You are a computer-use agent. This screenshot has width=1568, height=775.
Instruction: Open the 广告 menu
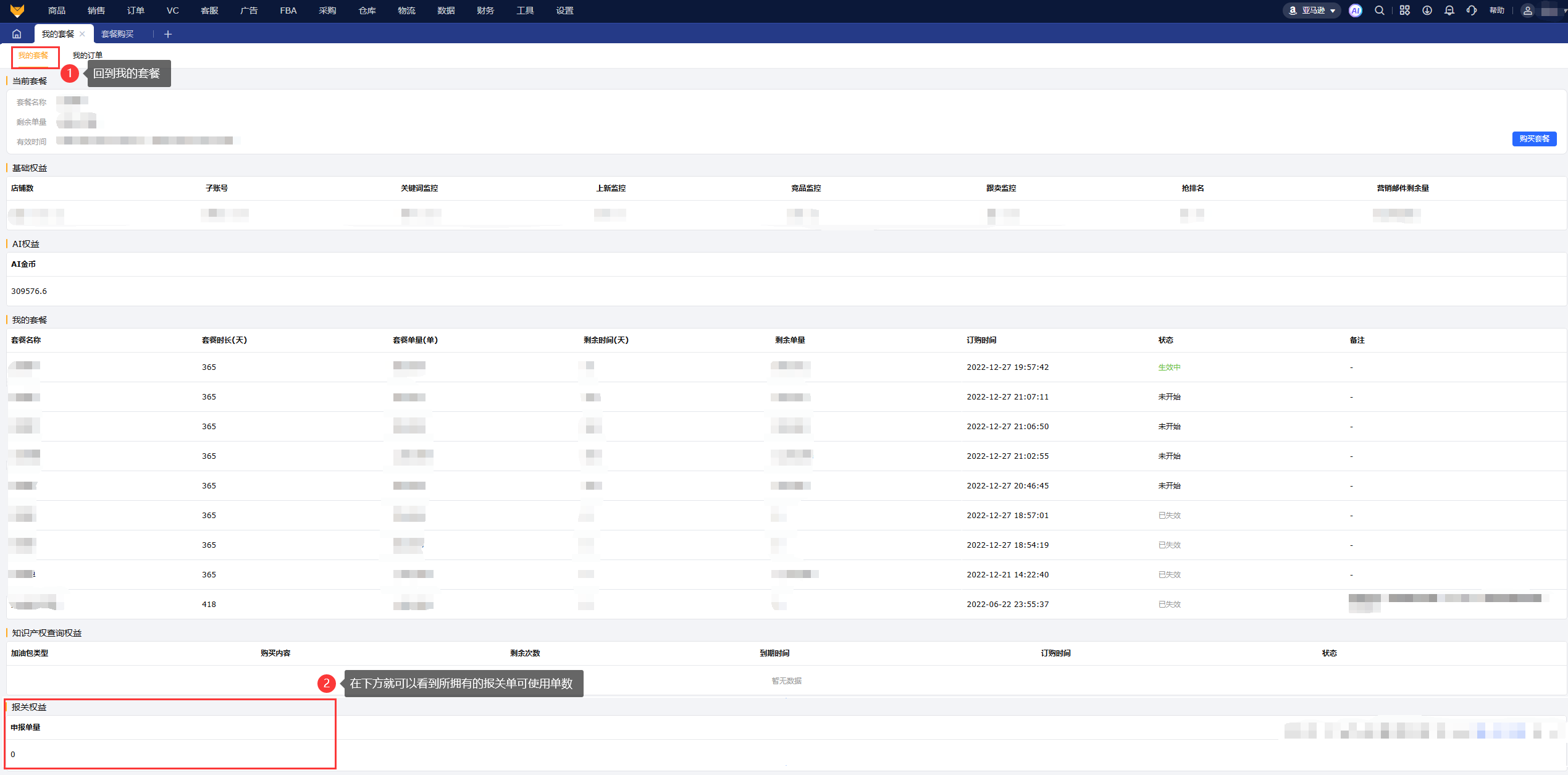point(249,10)
